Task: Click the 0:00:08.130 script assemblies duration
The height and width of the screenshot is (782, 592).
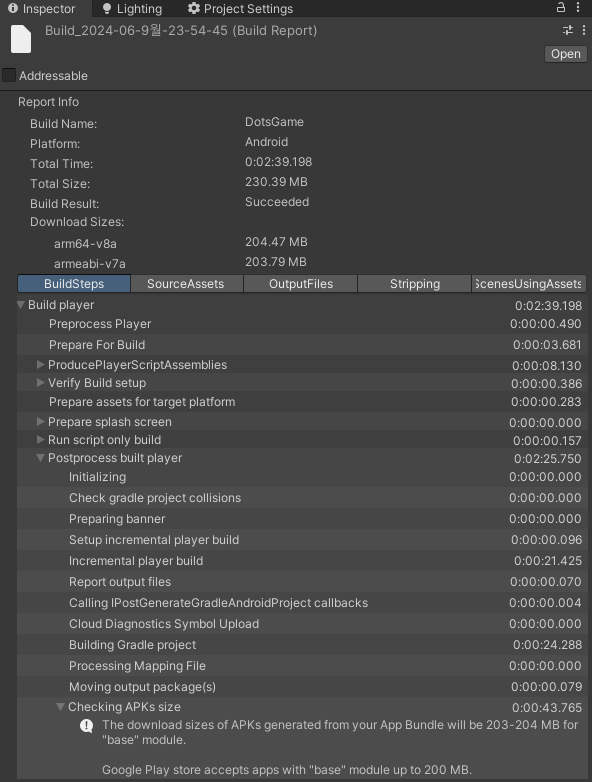Action: click(x=547, y=366)
